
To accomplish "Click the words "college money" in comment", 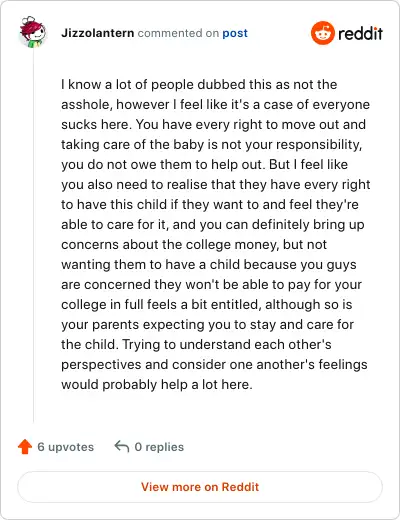I will [231, 244].
